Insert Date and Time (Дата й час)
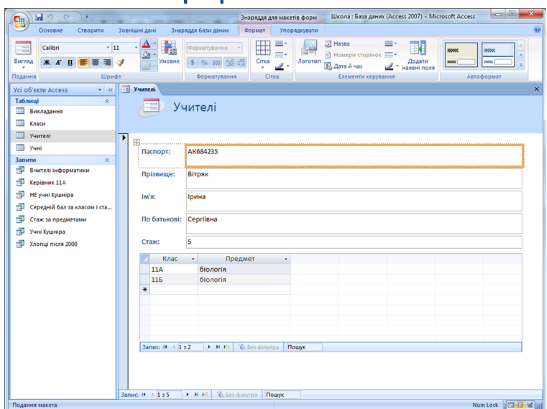 click(x=344, y=66)
